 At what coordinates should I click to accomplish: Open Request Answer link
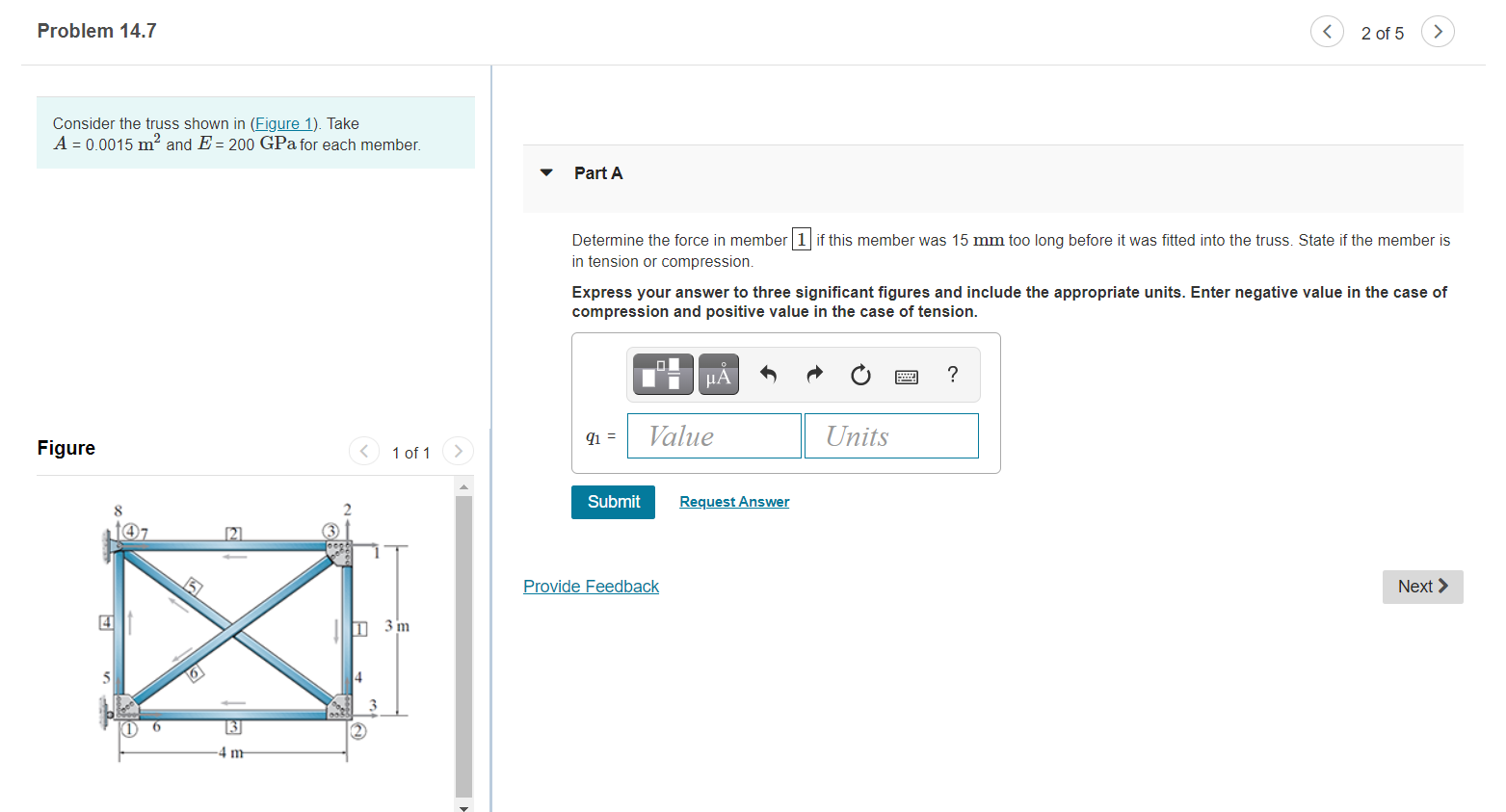pos(734,502)
